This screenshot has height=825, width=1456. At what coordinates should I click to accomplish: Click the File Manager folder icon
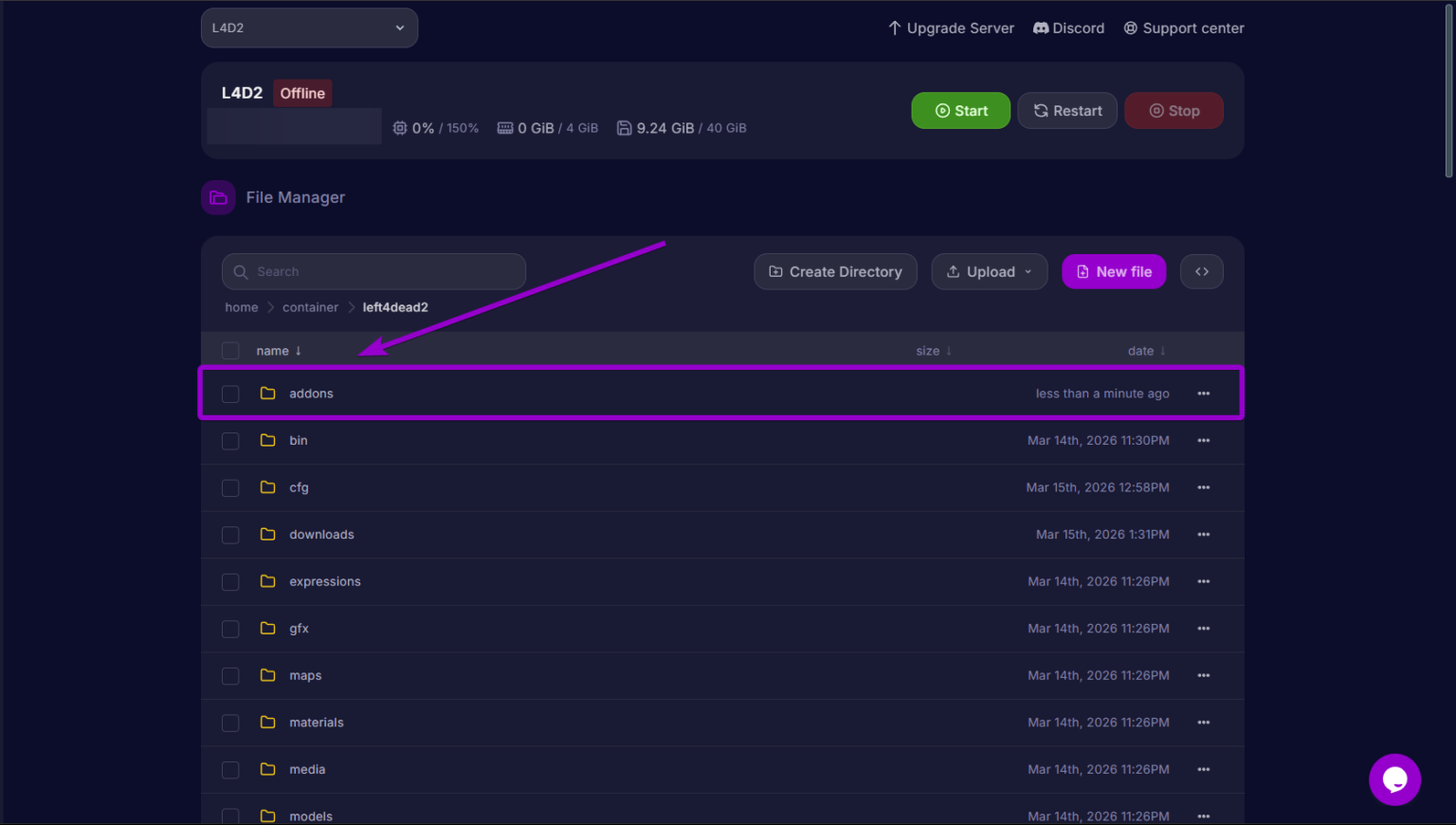point(218,197)
